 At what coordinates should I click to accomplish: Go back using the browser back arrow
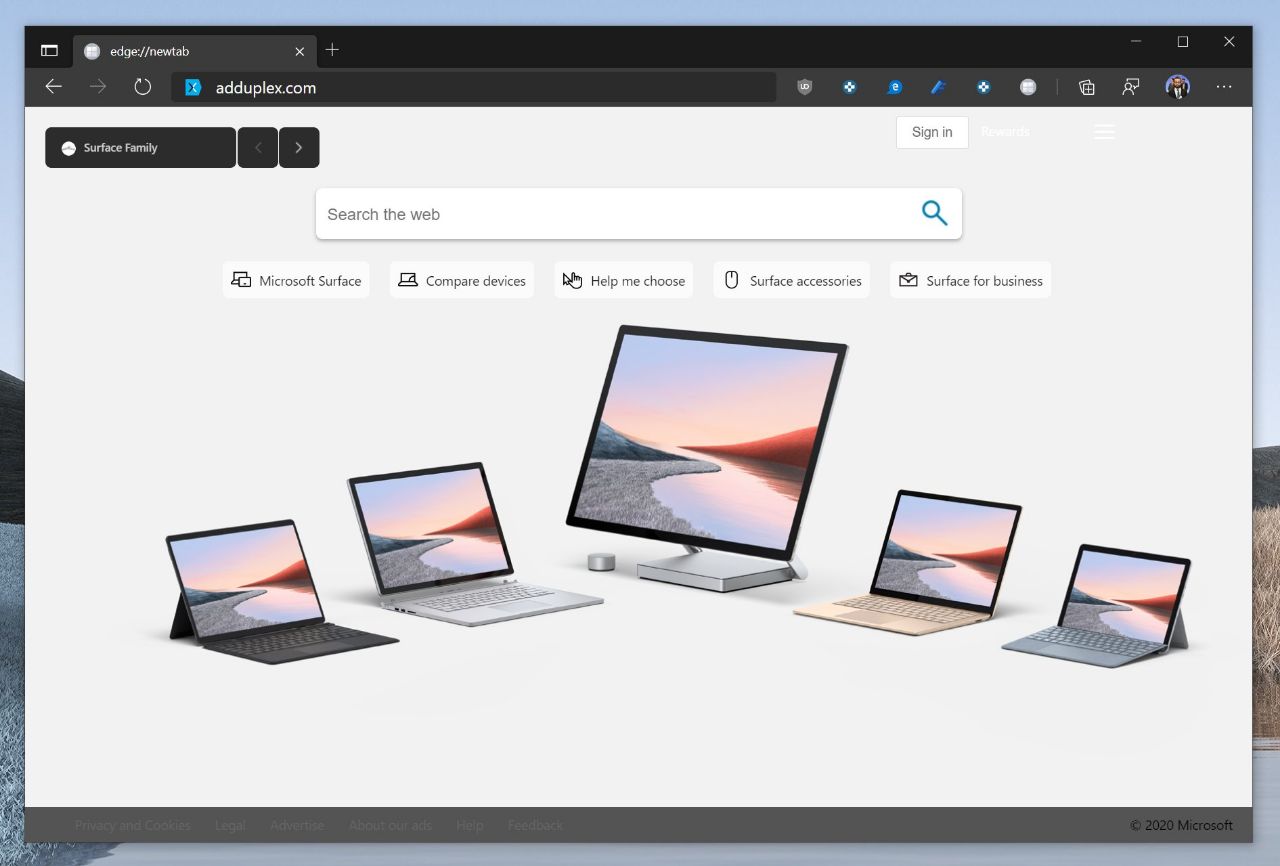54,87
